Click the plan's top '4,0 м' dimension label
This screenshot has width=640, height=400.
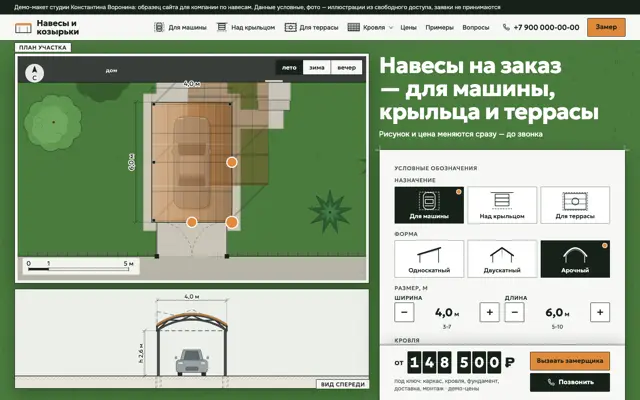coord(192,84)
